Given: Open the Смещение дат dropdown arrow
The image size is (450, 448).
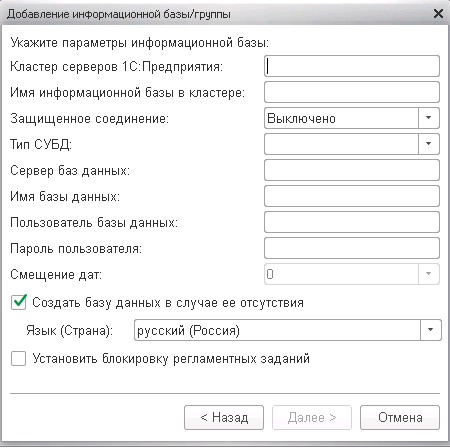Looking at the screenshot, I should [429, 274].
